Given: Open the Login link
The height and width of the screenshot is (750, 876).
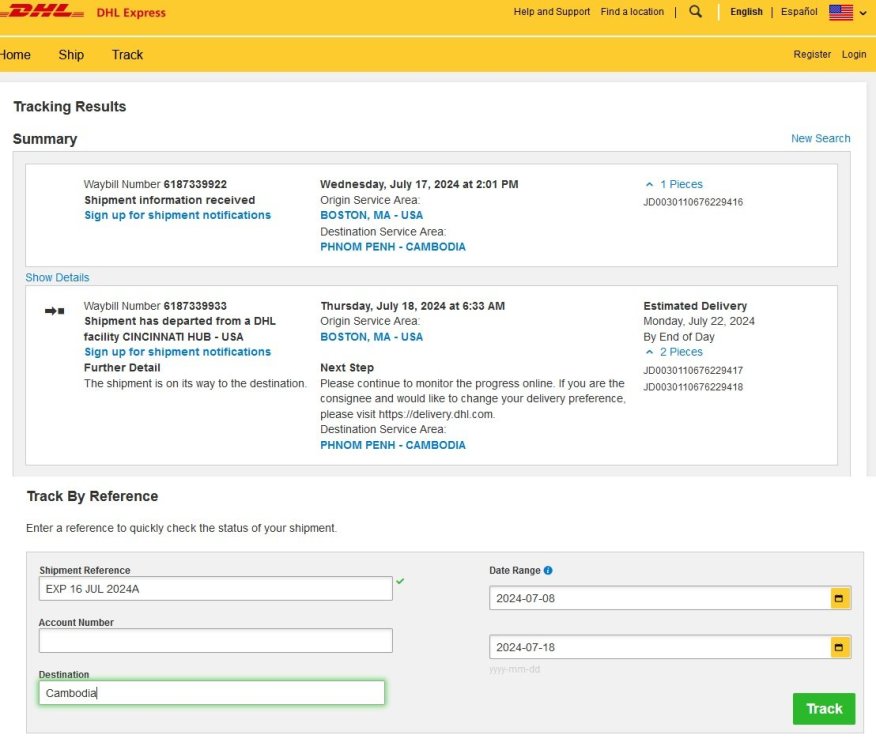Looking at the screenshot, I should [854, 54].
